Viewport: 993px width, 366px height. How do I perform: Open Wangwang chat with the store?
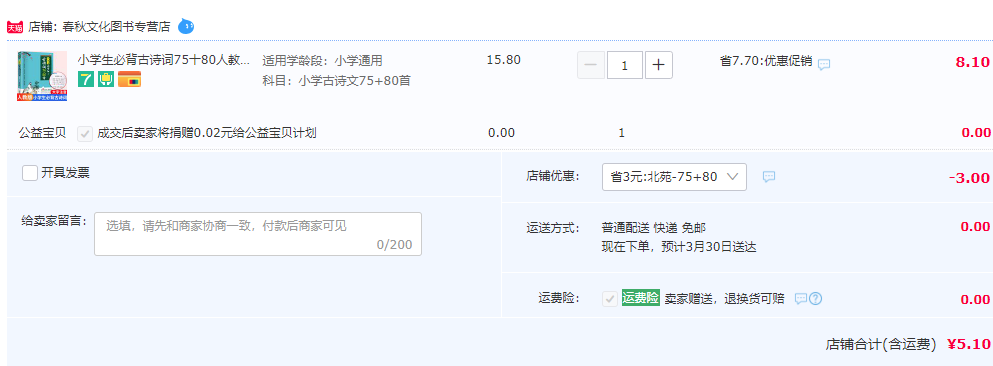(x=186, y=27)
